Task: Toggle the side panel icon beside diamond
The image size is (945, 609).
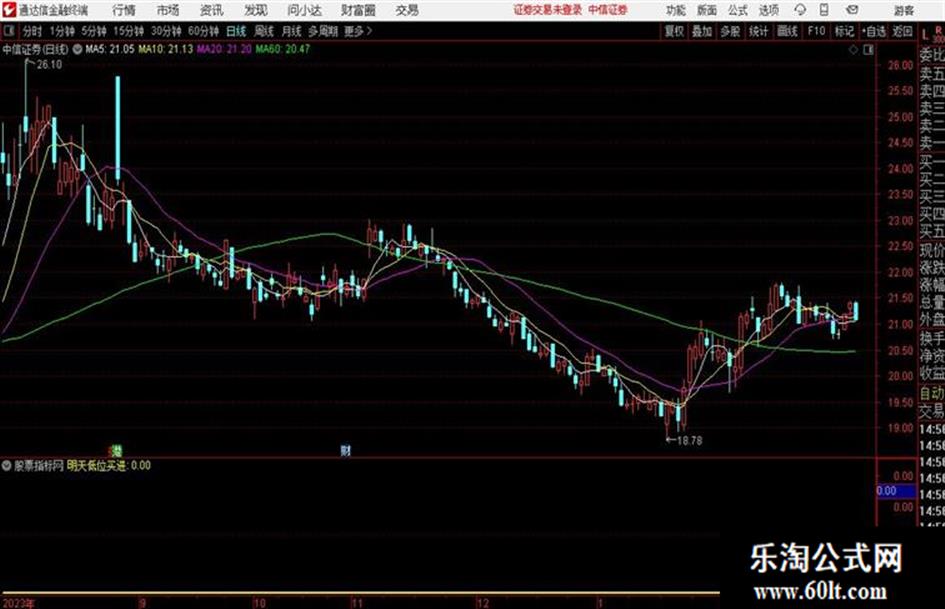Action: coord(868,50)
